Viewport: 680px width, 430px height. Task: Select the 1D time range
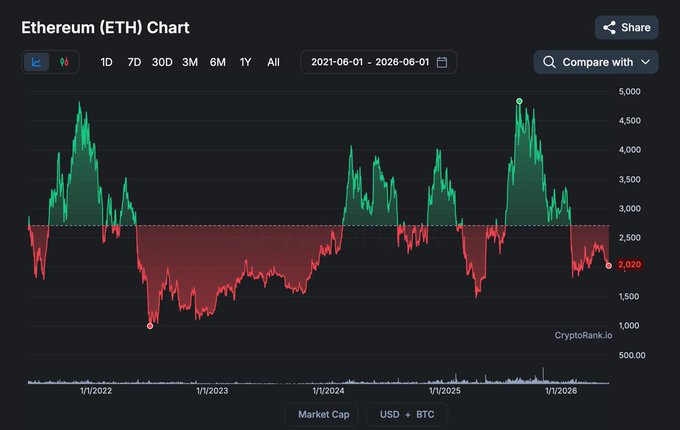click(106, 62)
